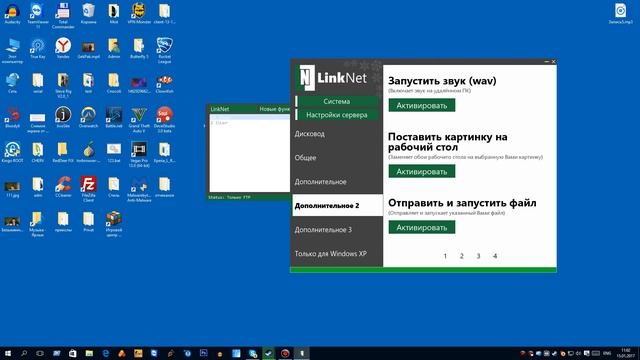
Task: Open the Admin folder on the desktop
Action: [114, 48]
